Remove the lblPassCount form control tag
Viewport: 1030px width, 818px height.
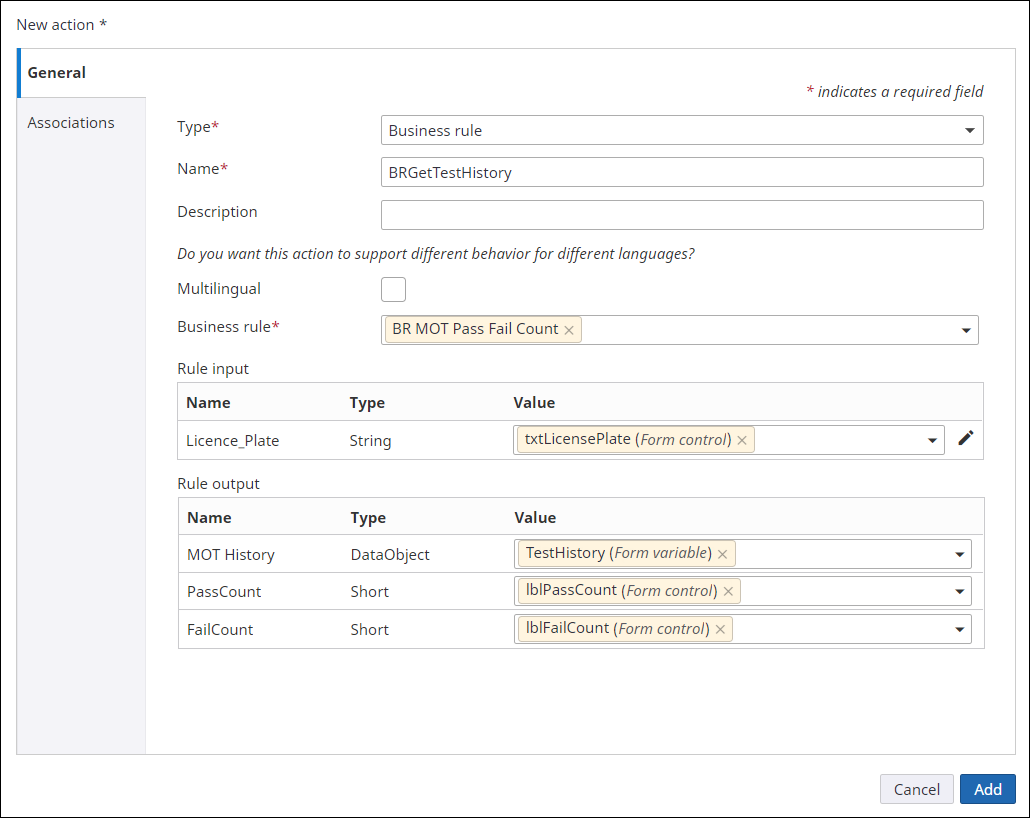pyautogui.click(x=728, y=592)
